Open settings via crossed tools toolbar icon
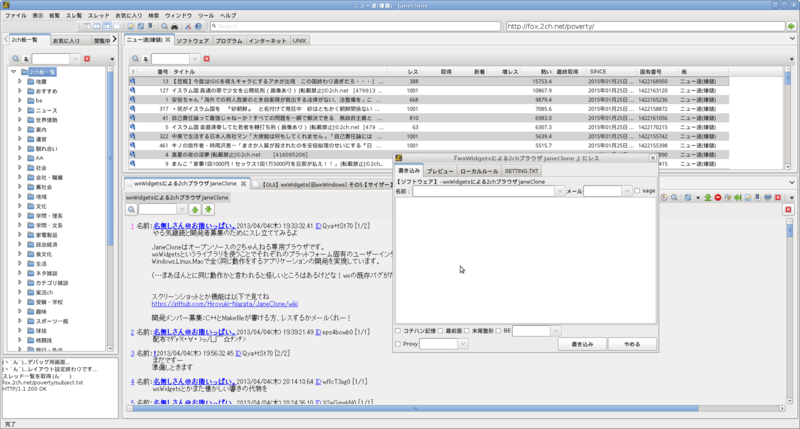Screen dimensions: 800x429 [x=188, y=26]
